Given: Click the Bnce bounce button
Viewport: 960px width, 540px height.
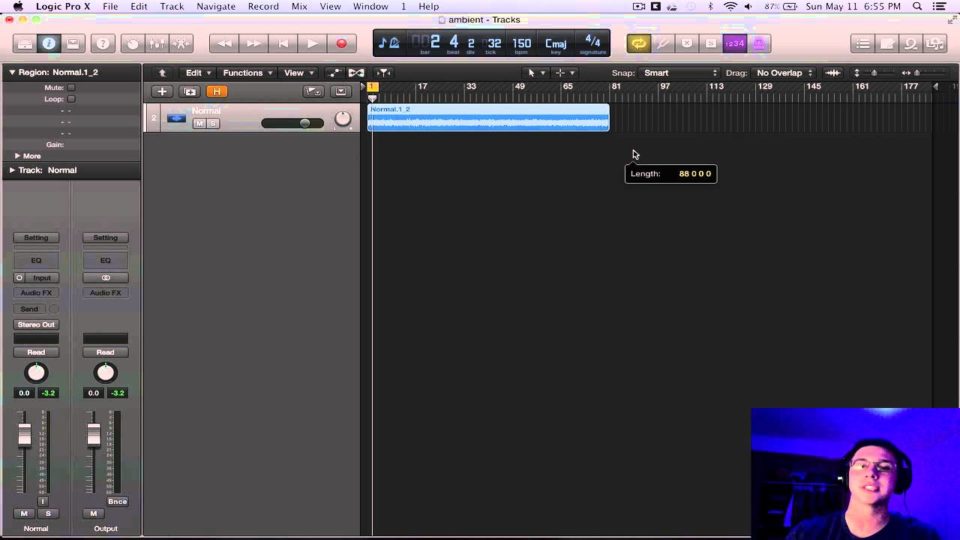Looking at the screenshot, I should (x=117, y=501).
